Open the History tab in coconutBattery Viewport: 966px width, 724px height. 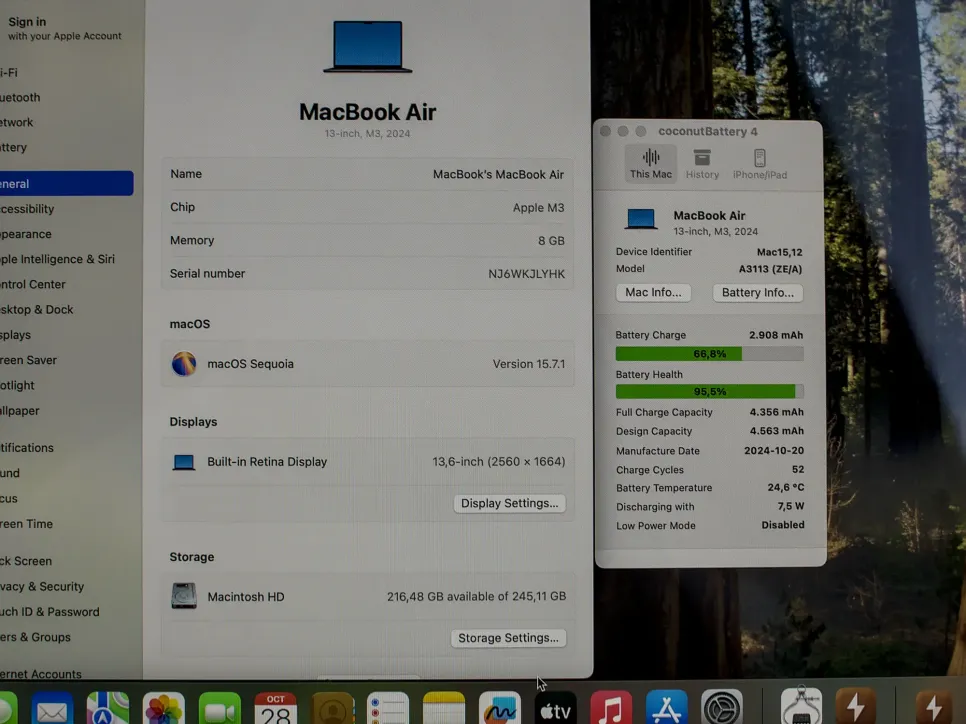point(702,163)
